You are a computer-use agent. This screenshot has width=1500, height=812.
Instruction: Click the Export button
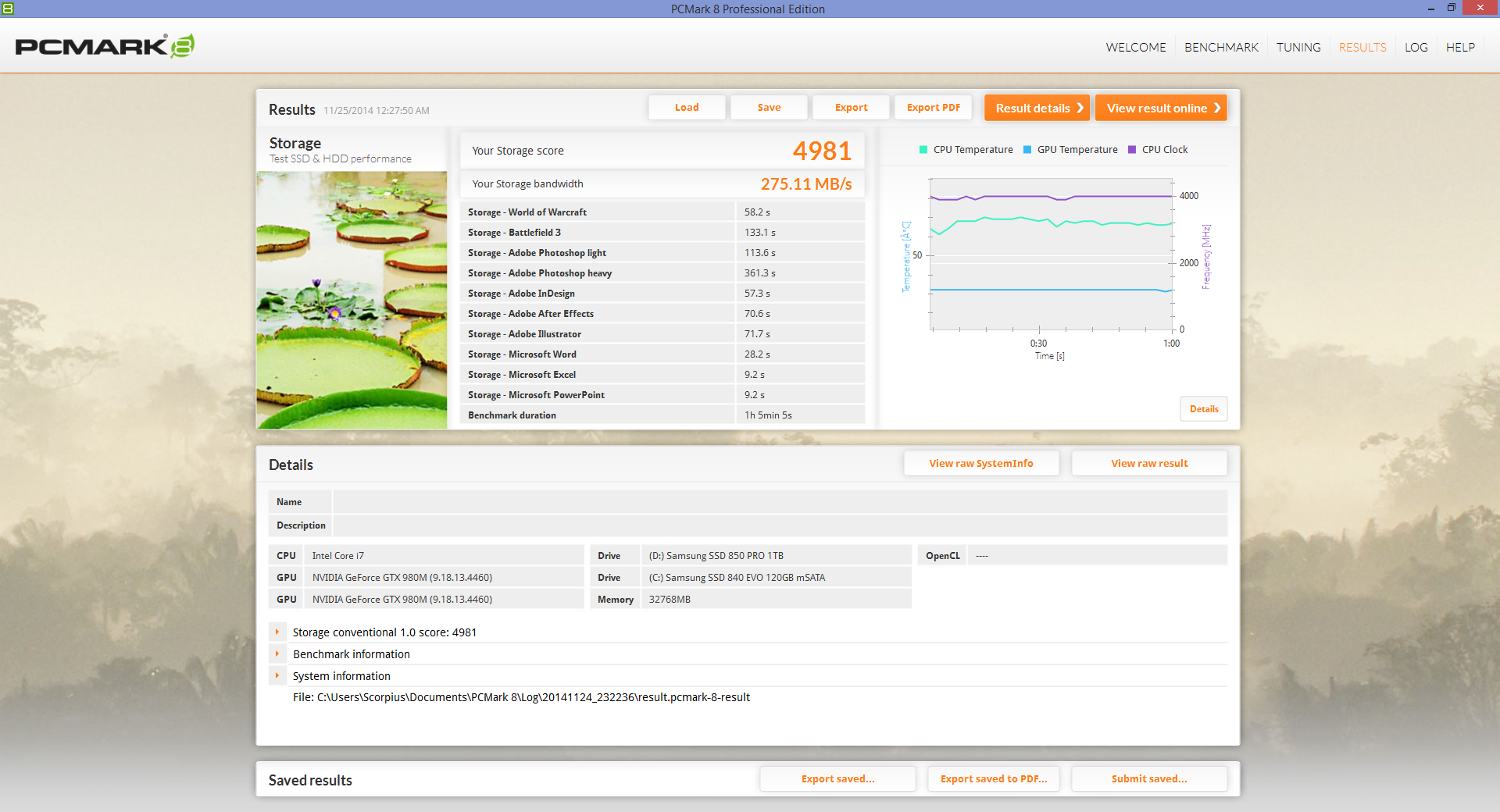[851, 108]
